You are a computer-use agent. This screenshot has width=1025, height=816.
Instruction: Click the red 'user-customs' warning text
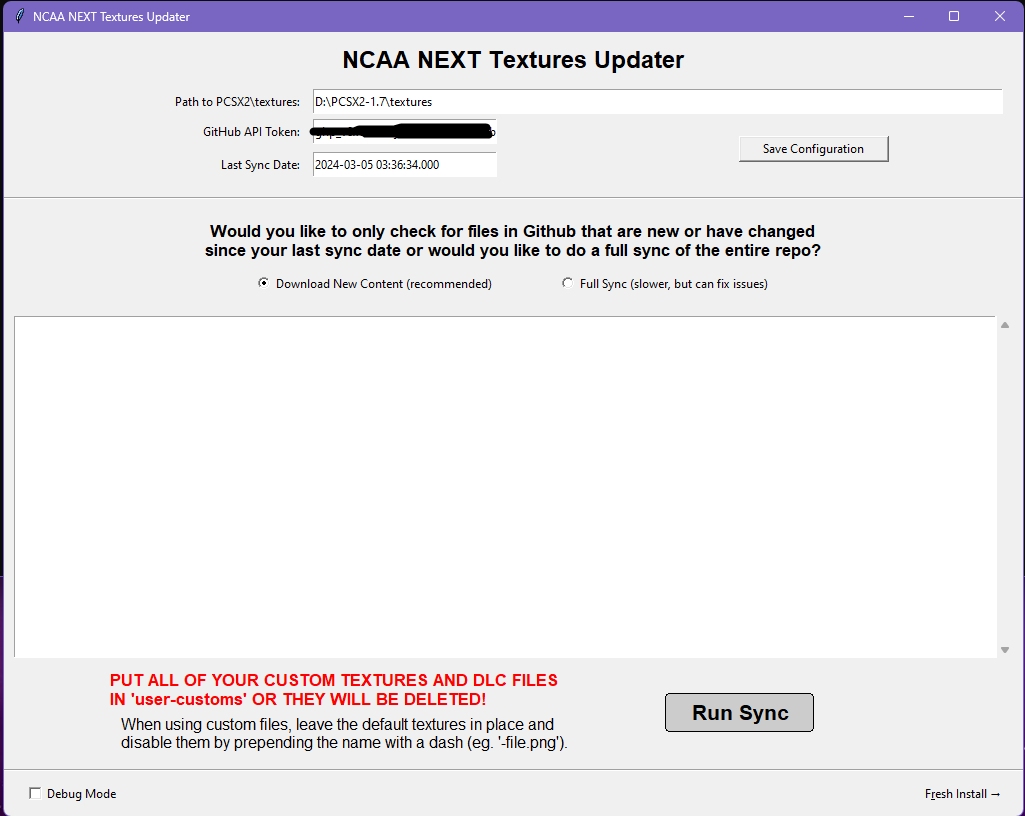tap(333, 690)
